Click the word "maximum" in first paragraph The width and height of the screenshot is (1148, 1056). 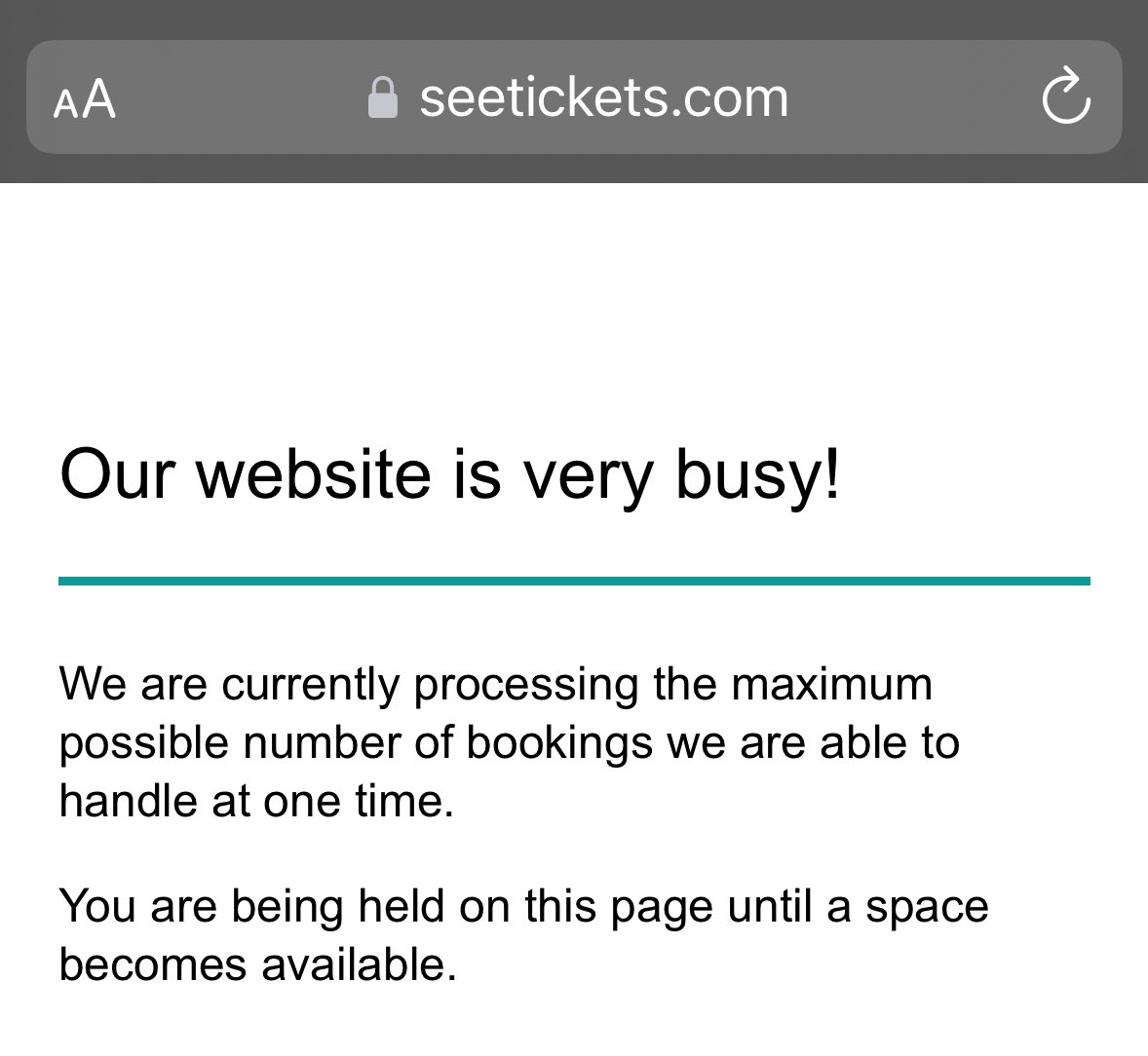(x=831, y=685)
